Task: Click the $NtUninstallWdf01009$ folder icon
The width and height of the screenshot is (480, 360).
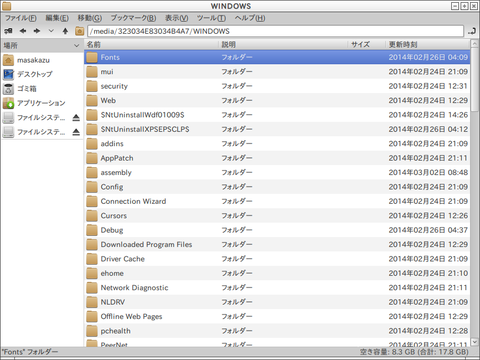Action: click(92, 115)
